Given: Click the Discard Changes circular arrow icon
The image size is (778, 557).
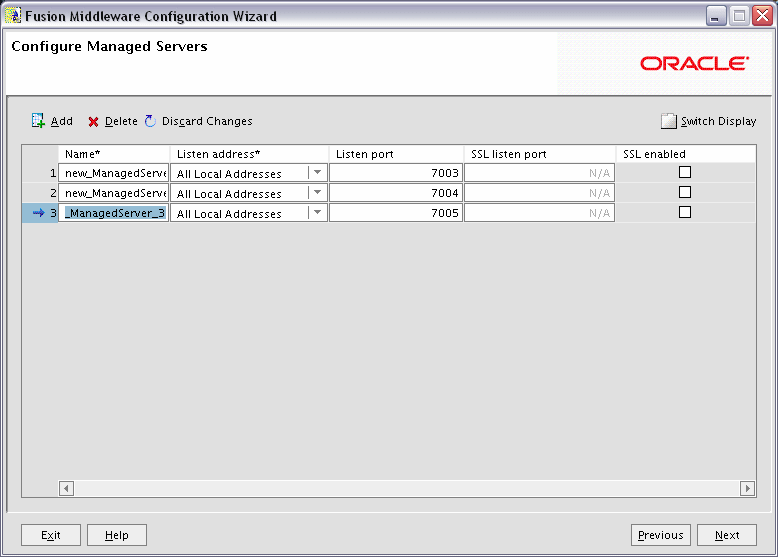Looking at the screenshot, I should click(x=150, y=121).
